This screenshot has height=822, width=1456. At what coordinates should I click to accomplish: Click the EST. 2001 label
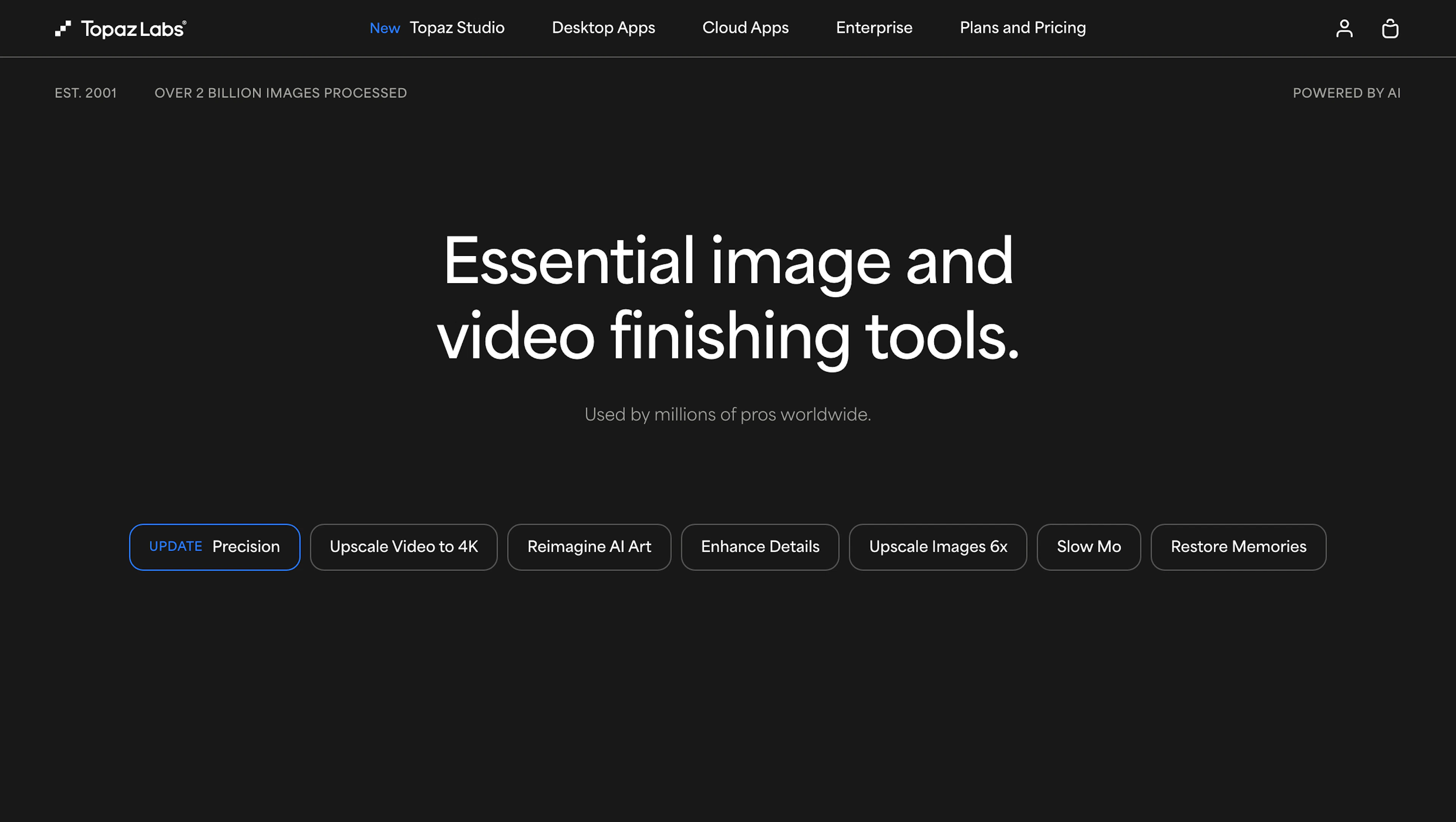(86, 93)
